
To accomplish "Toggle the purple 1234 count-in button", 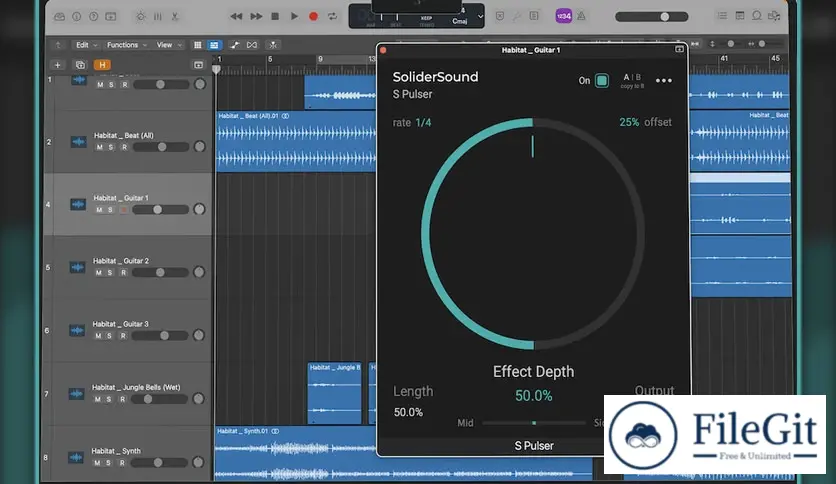I will click(x=564, y=16).
